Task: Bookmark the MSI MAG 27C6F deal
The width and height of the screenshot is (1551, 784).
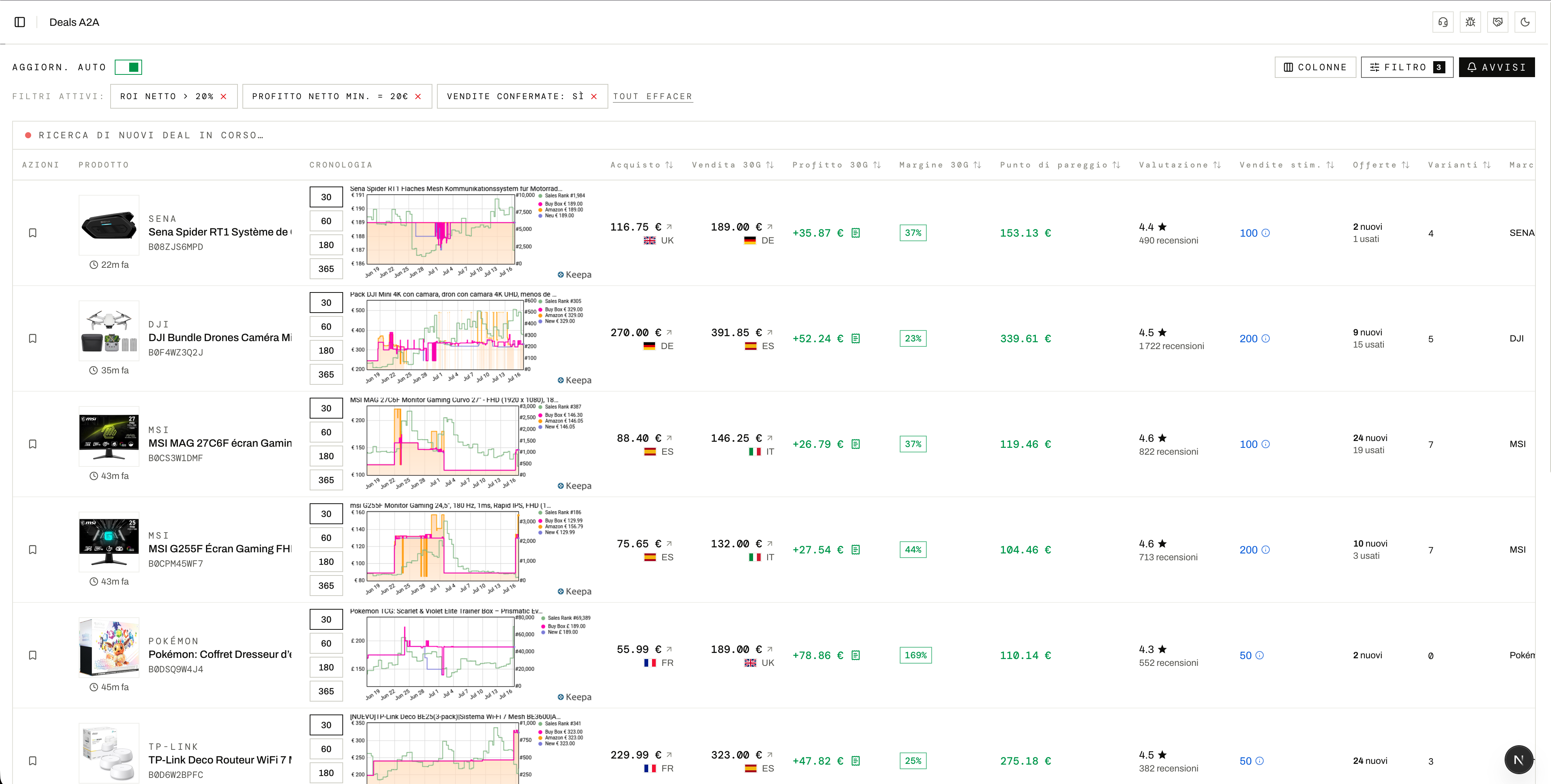Action: [x=33, y=444]
